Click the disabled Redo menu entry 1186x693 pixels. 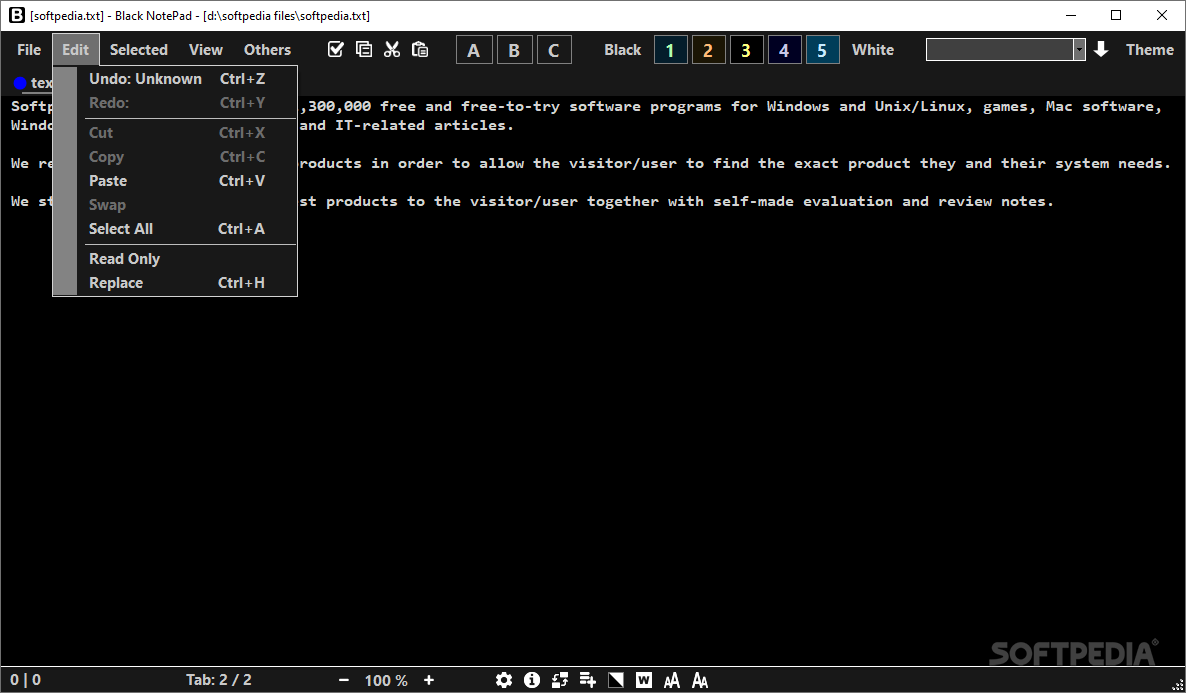tap(175, 103)
